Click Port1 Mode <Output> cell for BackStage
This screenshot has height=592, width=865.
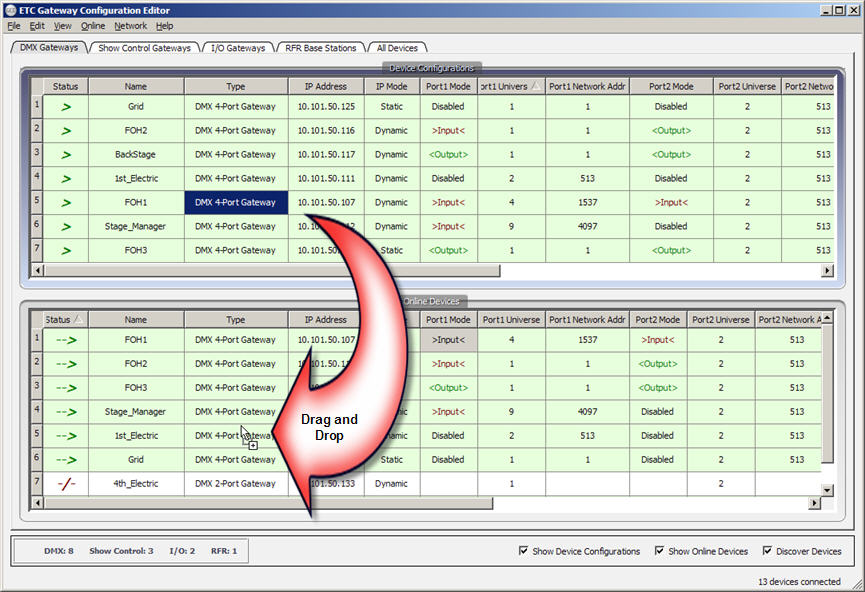tap(448, 154)
